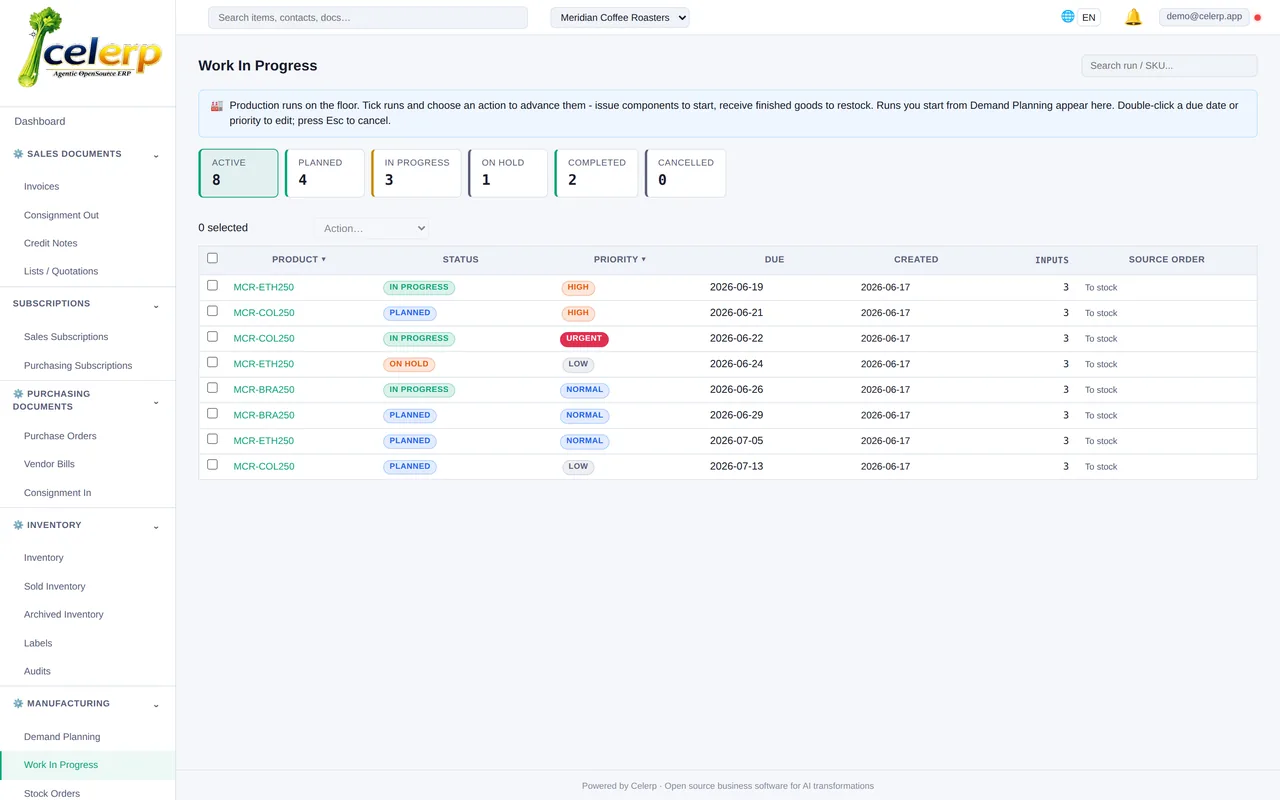1280x800 pixels.
Task: Open Consignment Out page
Action: [x=61, y=215]
